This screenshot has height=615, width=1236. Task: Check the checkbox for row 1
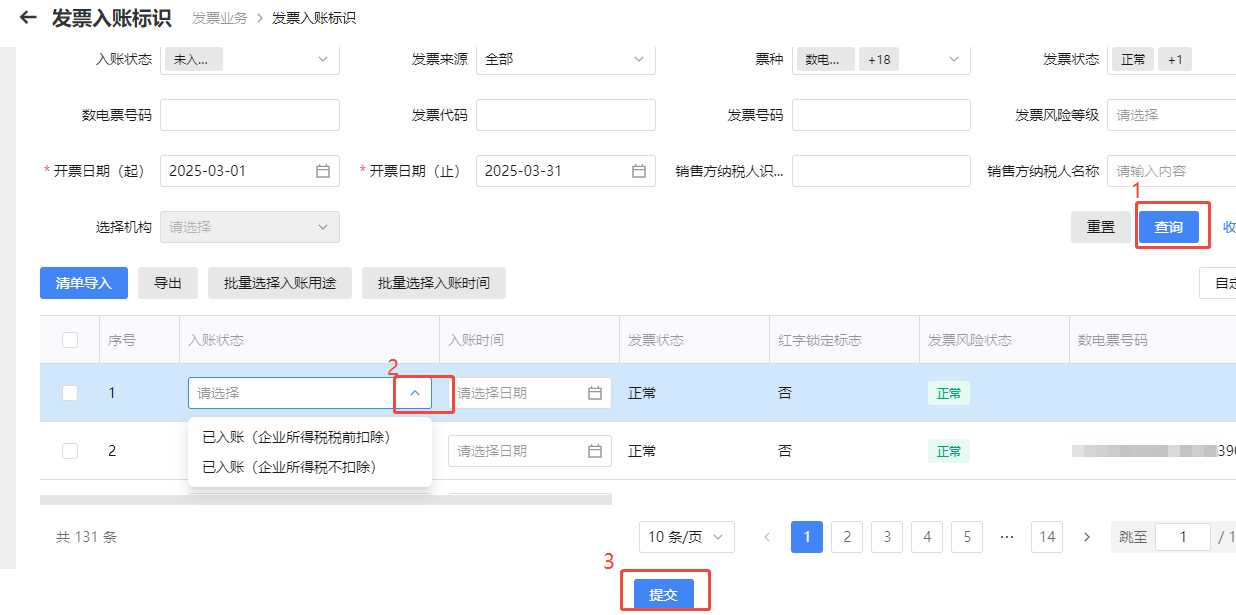pos(70,393)
